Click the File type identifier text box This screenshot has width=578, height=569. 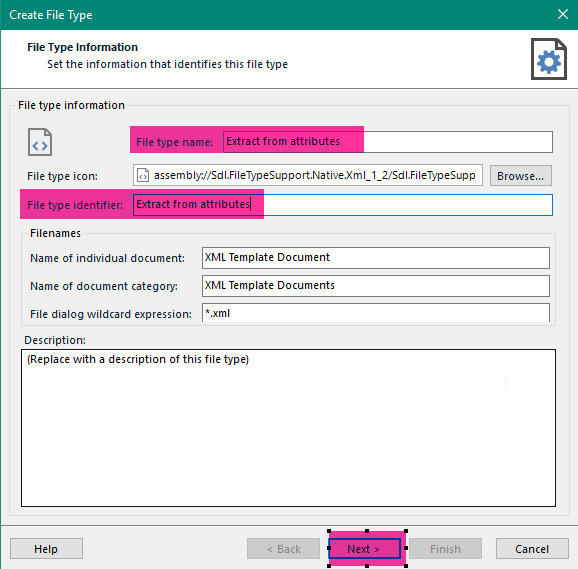[x=342, y=205]
